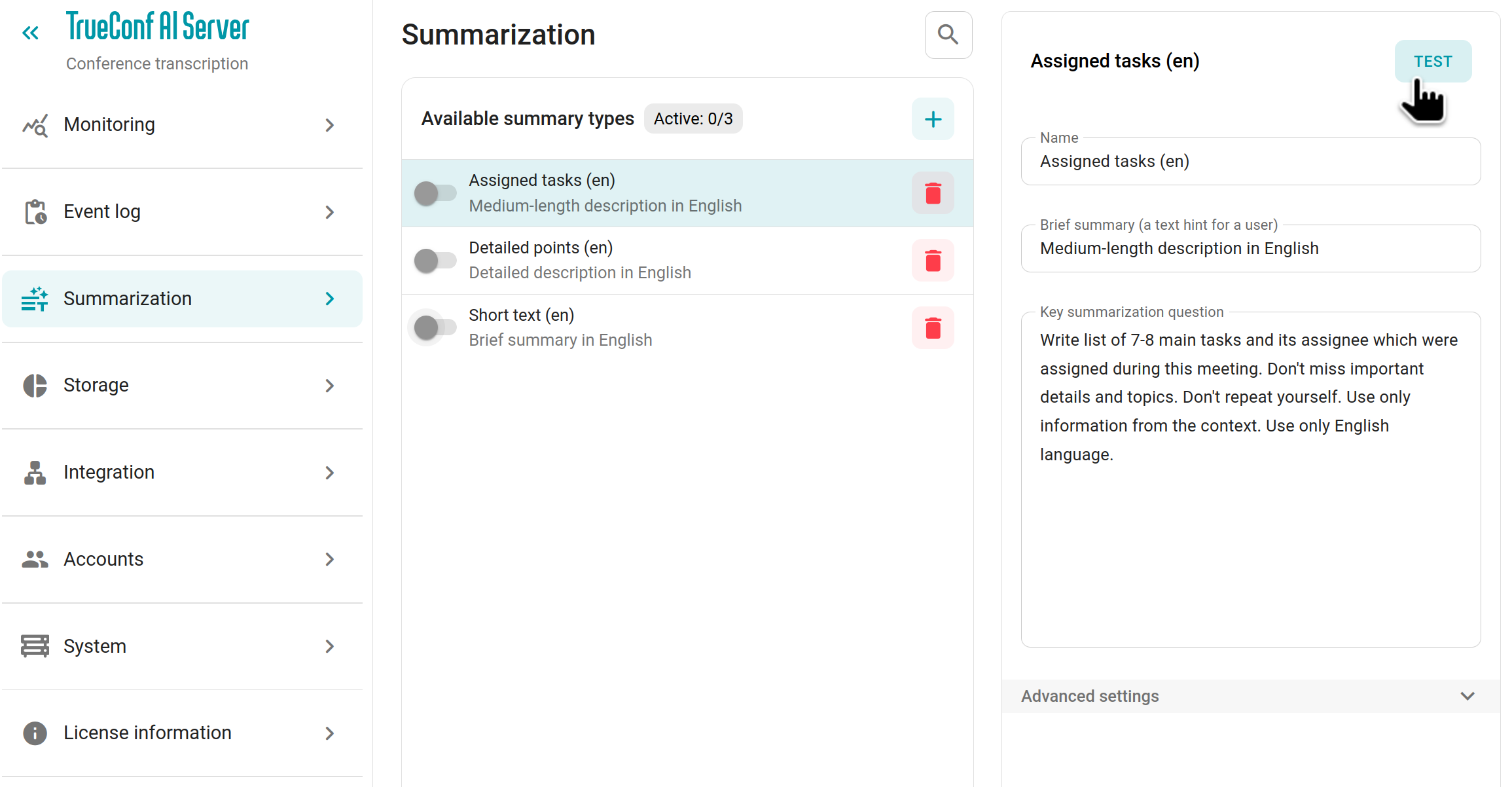Click the Monitoring chart icon
1512x787 pixels.
pos(35,125)
